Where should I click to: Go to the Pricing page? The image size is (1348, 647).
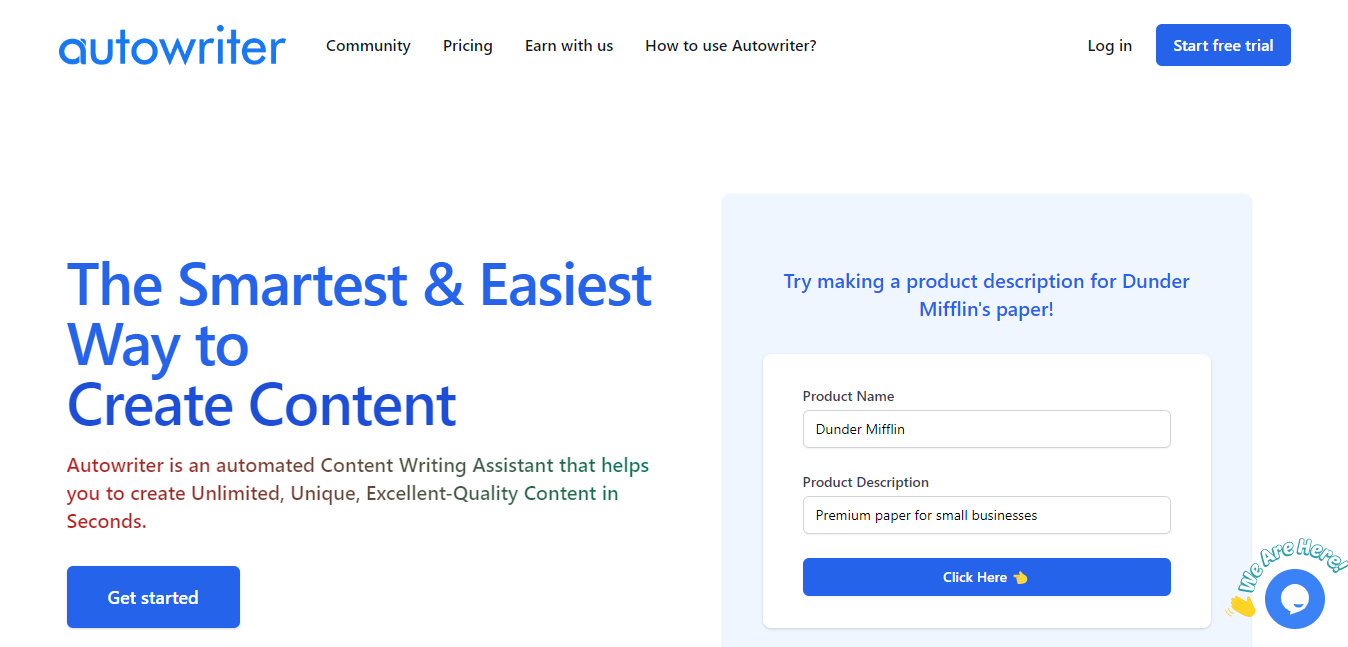point(468,46)
